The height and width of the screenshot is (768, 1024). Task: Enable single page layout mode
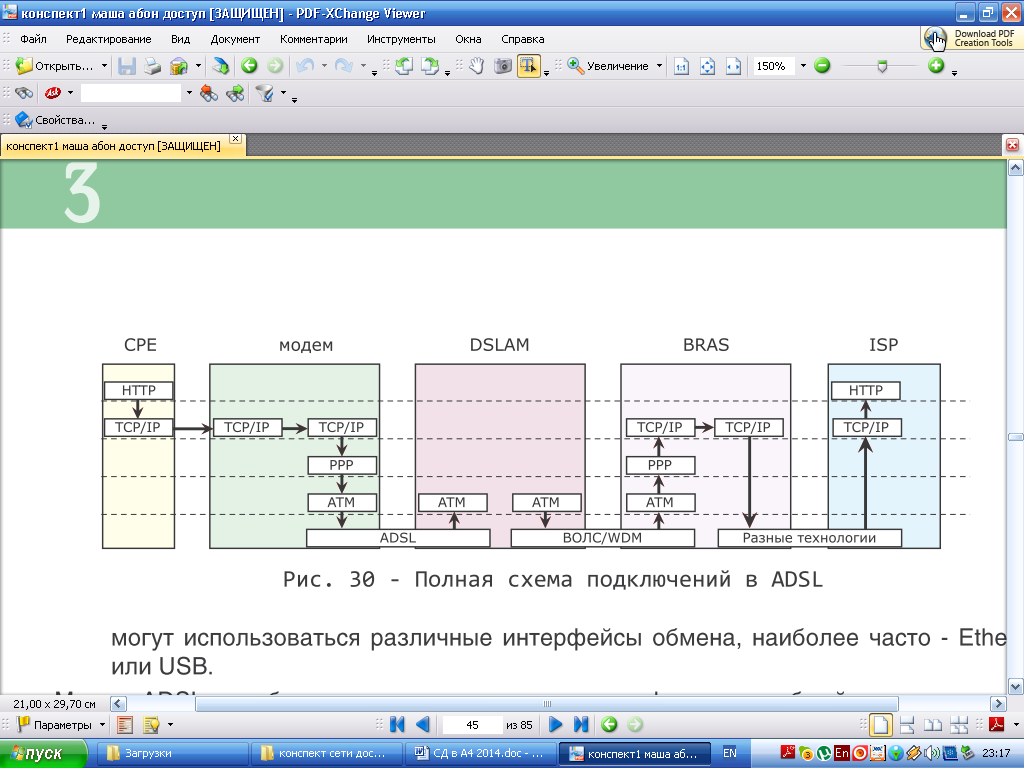tap(880, 725)
